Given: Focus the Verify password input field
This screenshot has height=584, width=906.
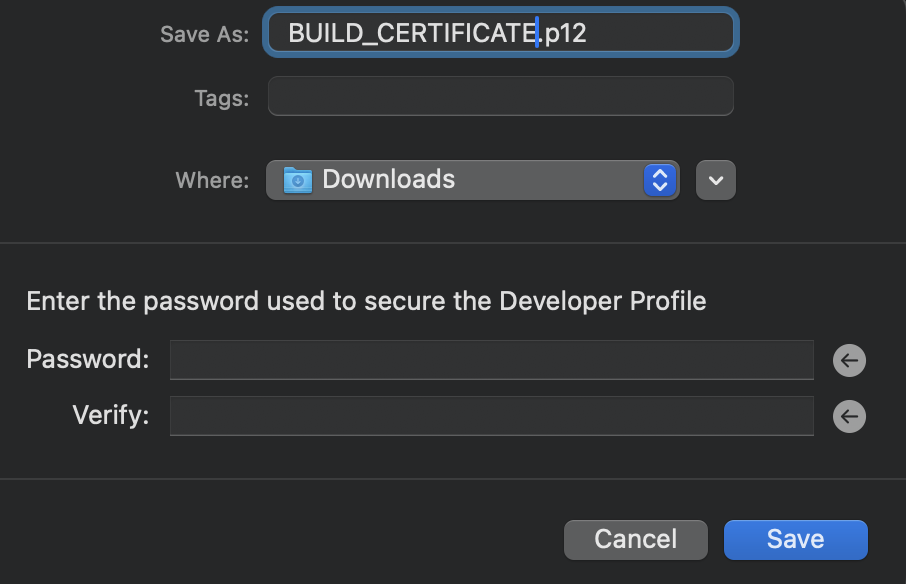Looking at the screenshot, I should 491,416.
